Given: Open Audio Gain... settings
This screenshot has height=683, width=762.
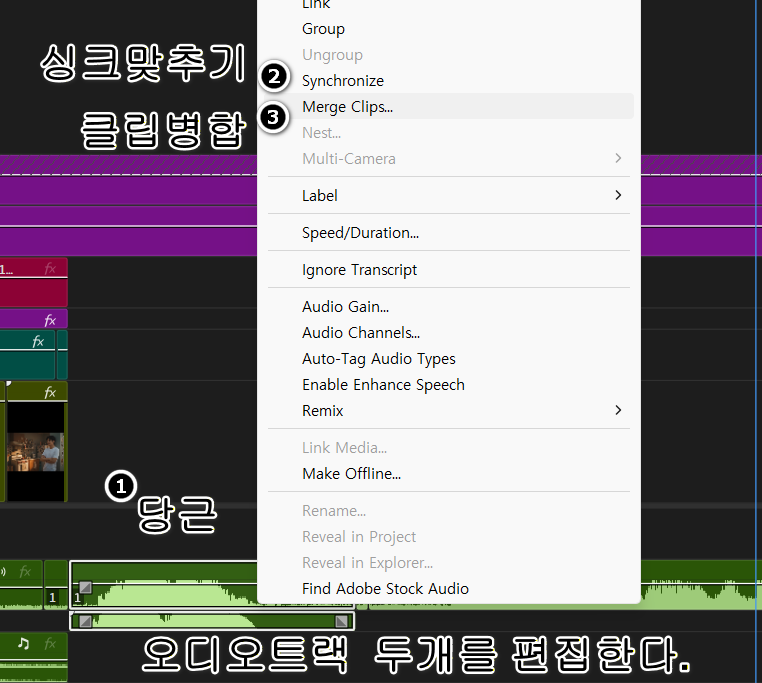Looking at the screenshot, I should [345, 307].
